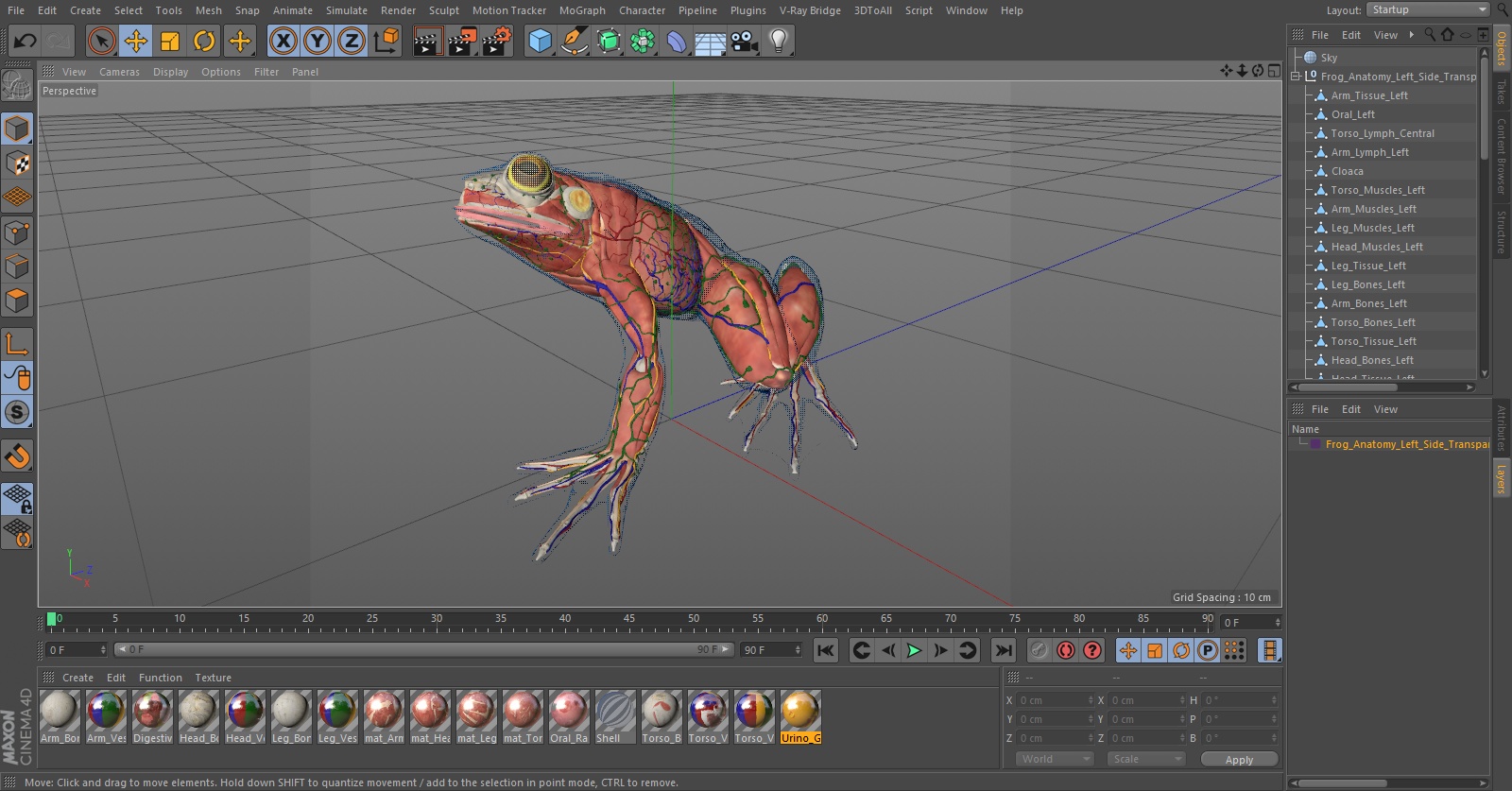Toggle Z-axis lock
Screen dimensions: 1512x791
tap(352, 41)
